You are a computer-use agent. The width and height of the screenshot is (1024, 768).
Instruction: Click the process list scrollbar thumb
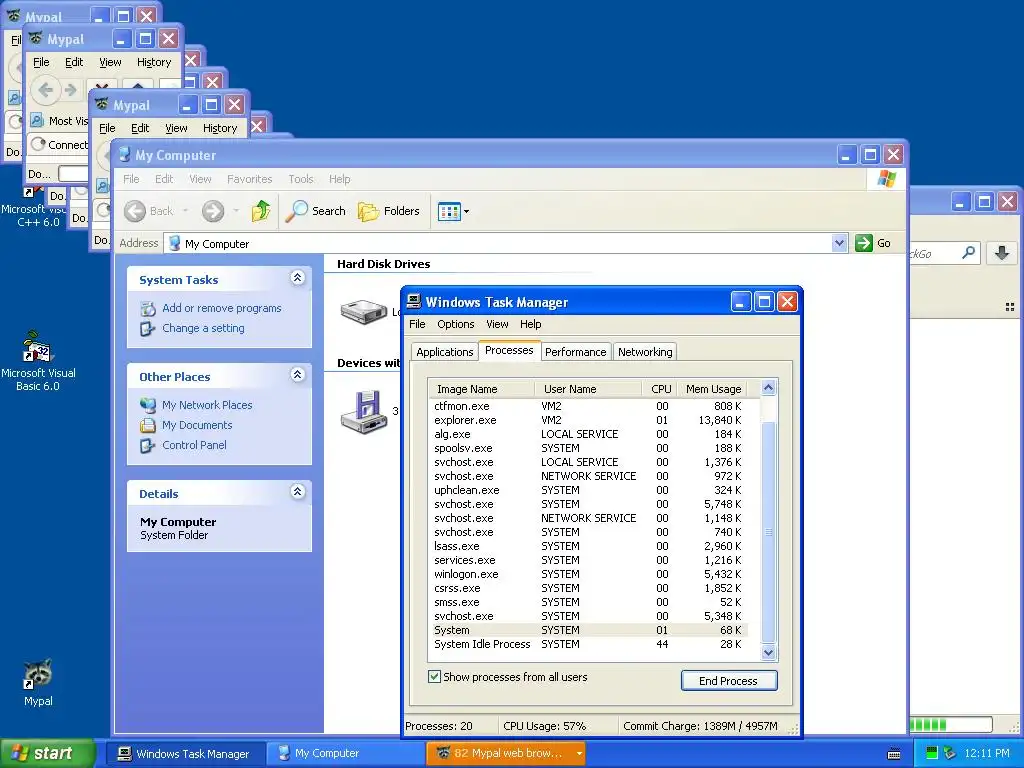click(x=769, y=532)
